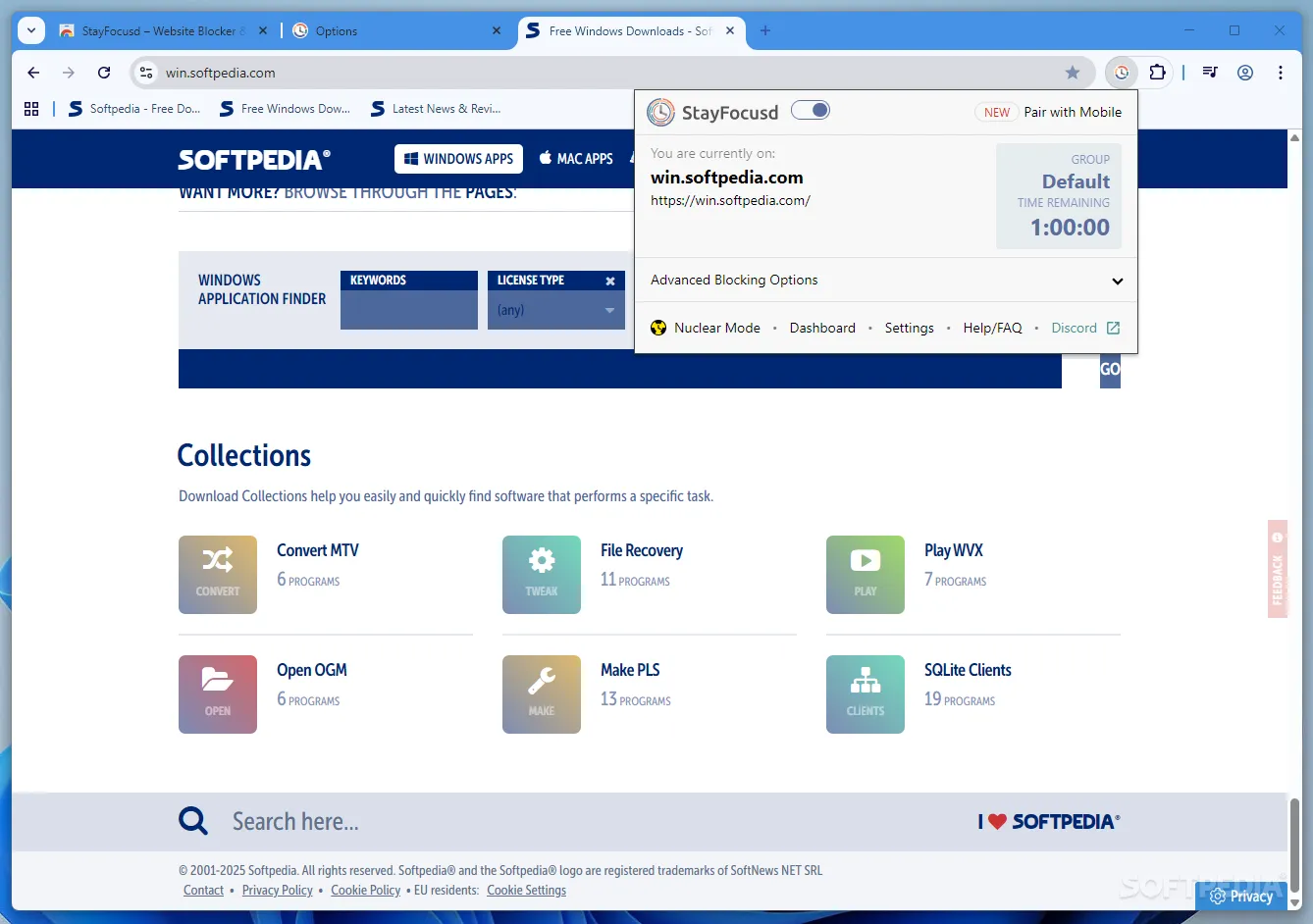Click the StayFocusd clock logo
The image size is (1313, 924).
point(660,113)
